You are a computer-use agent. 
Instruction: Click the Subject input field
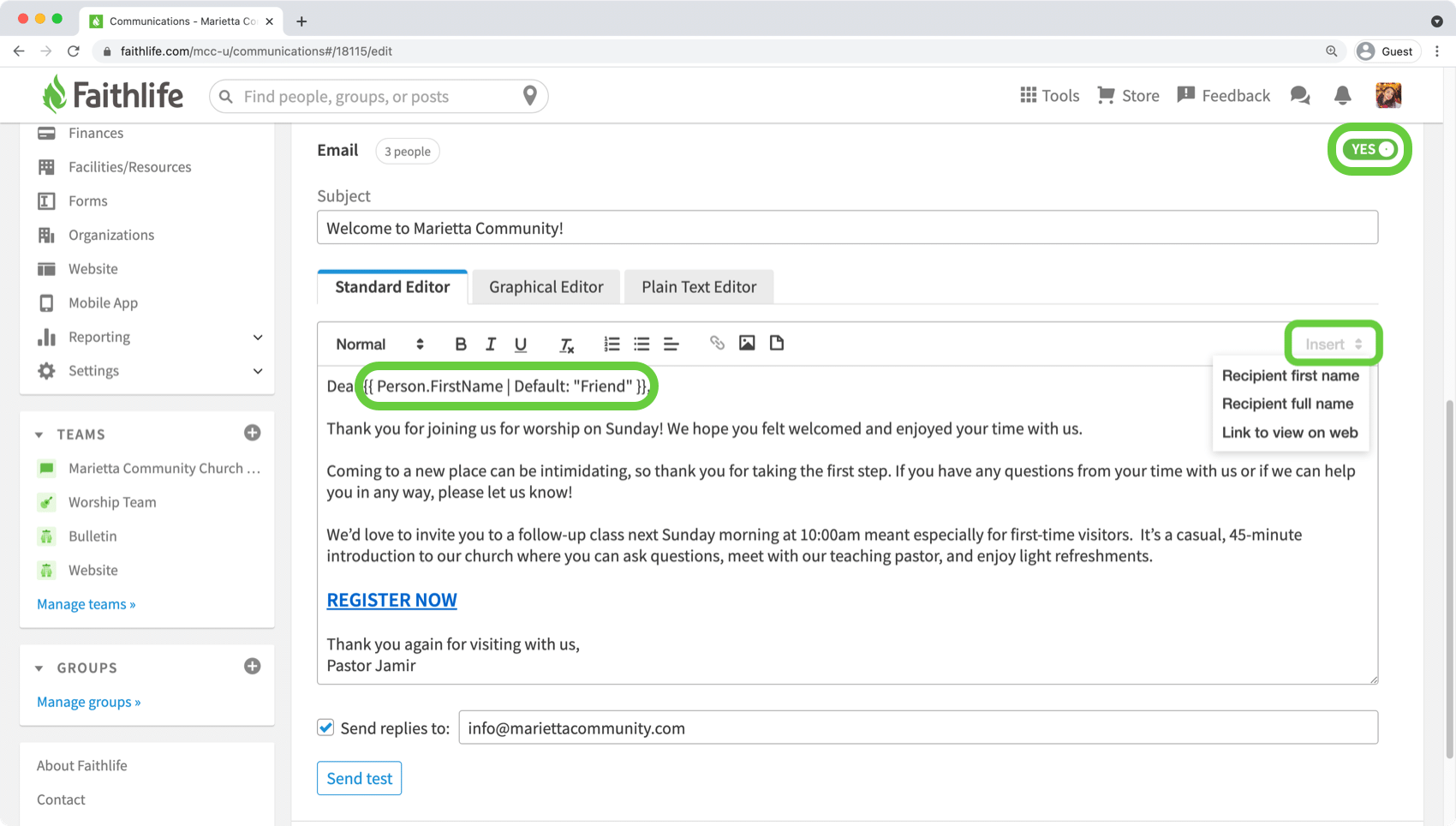click(x=847, y=228)
